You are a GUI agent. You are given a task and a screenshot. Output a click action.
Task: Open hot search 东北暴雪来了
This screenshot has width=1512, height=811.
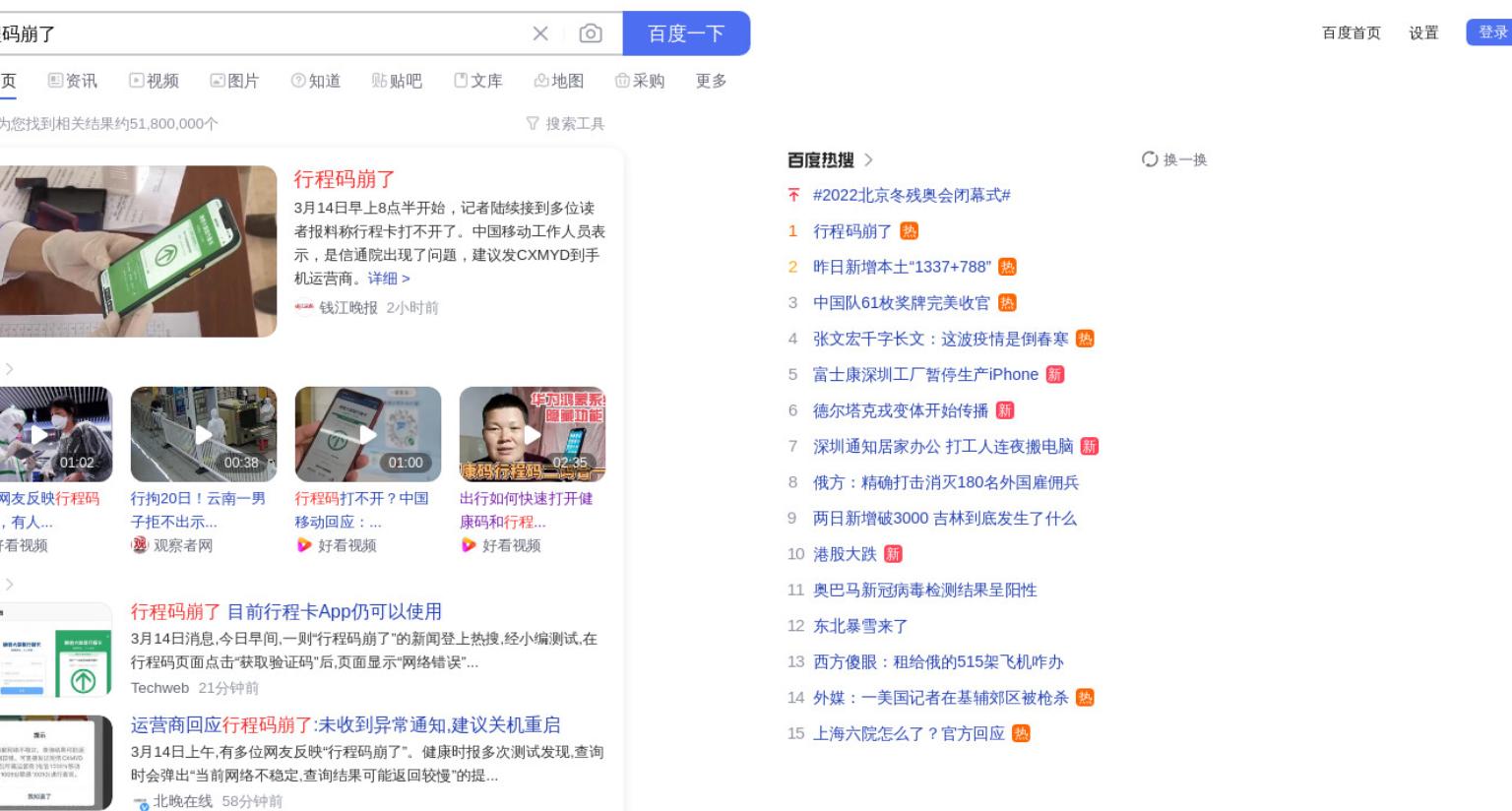pyautogui.click(x=860, y=626)
